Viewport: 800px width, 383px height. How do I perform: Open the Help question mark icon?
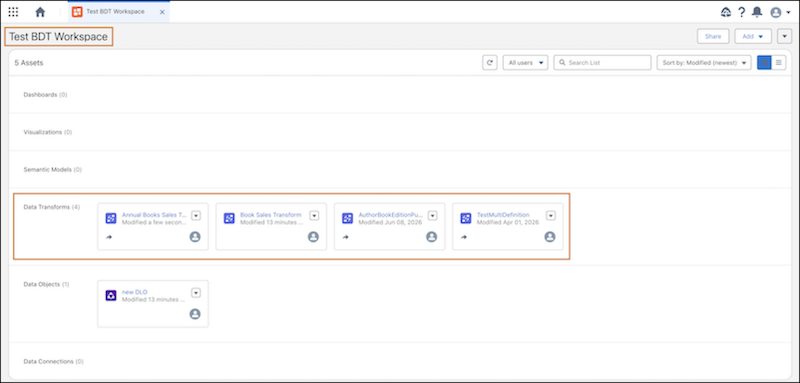tap(742, 12)
